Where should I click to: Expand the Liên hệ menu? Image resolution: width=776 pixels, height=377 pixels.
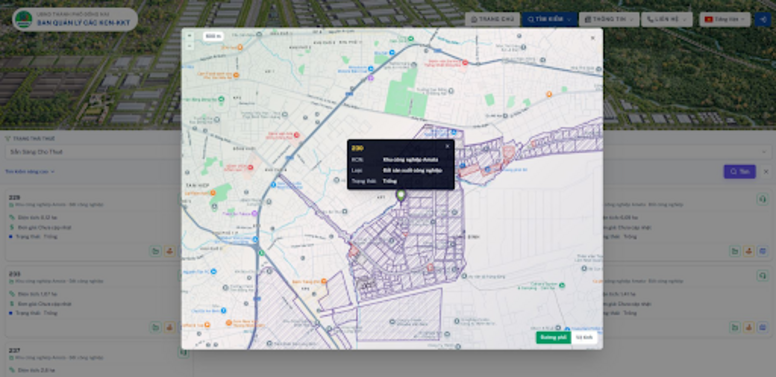tap(667, 19)
